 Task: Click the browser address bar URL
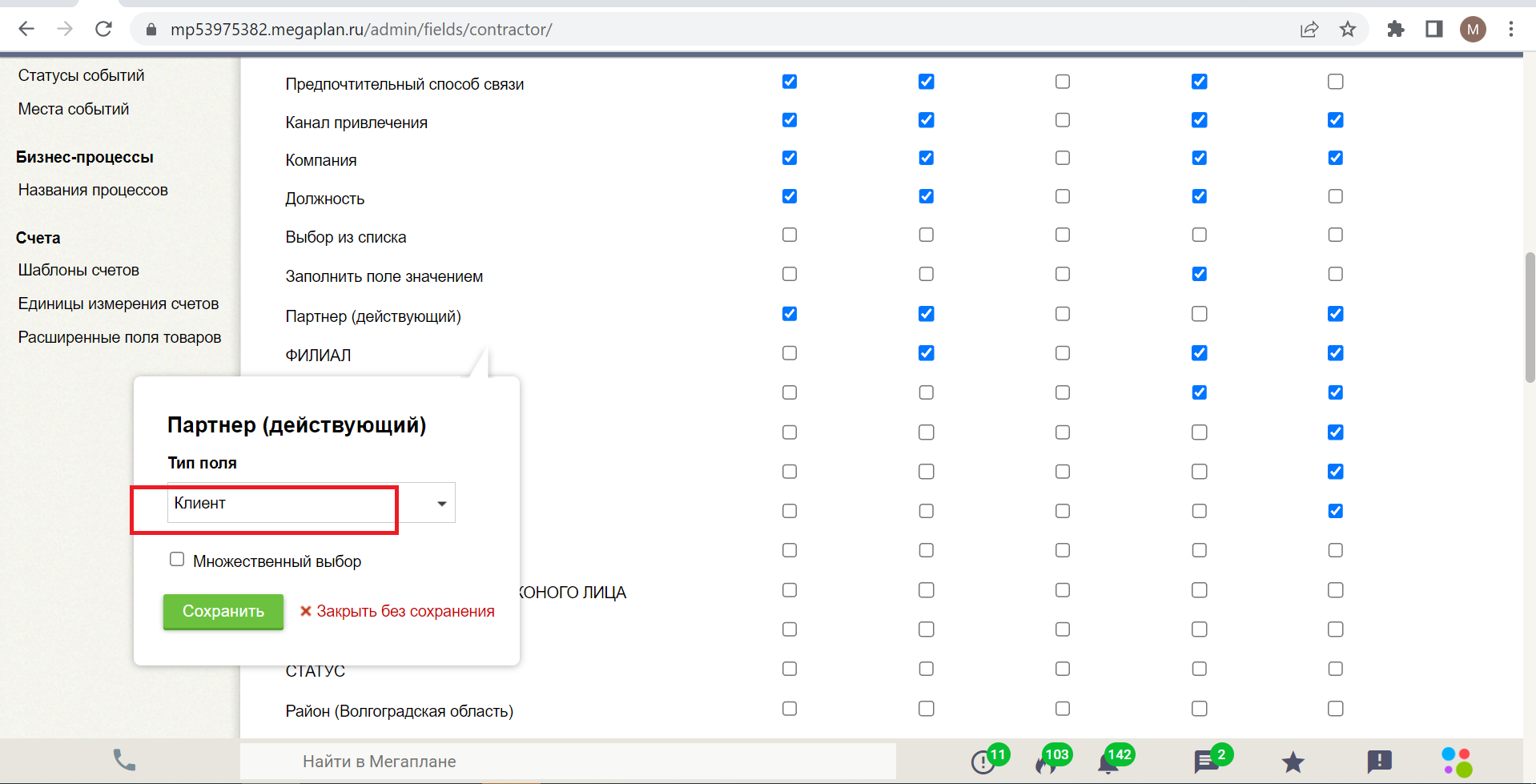tap(361, 30)
